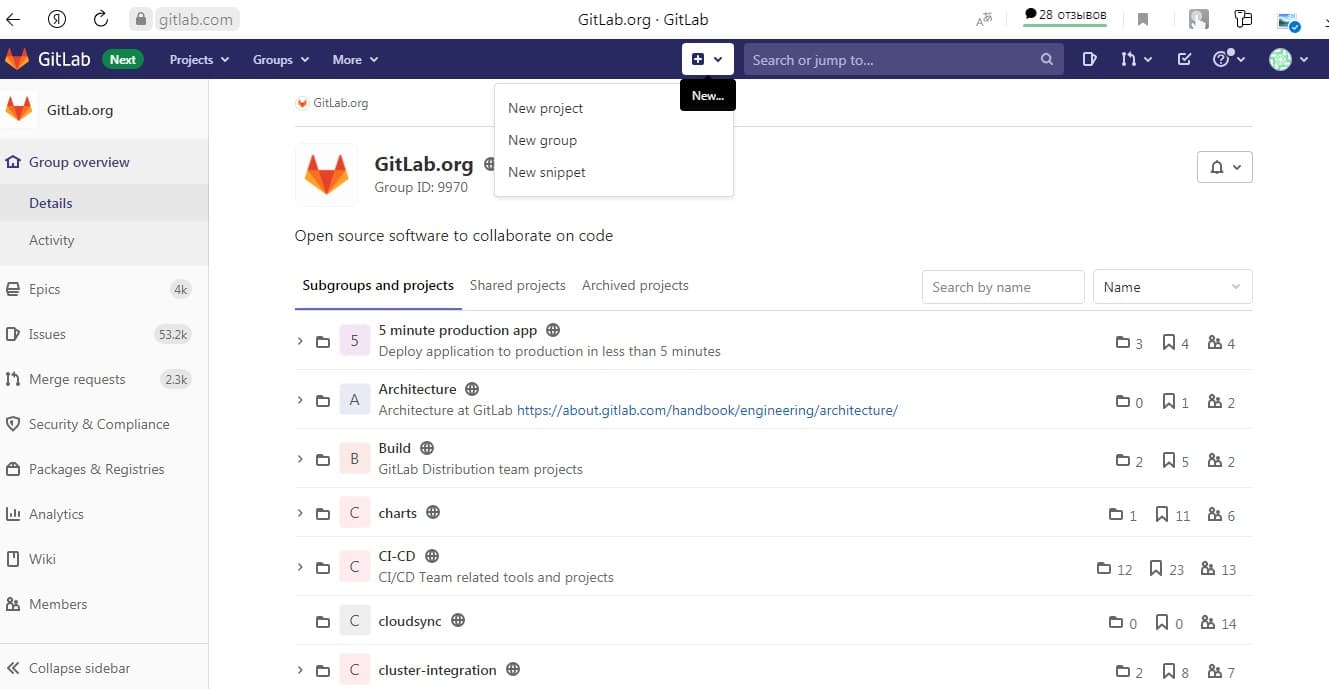Click the GitLab.org group avatar in sidebar

tap(19, 109)
